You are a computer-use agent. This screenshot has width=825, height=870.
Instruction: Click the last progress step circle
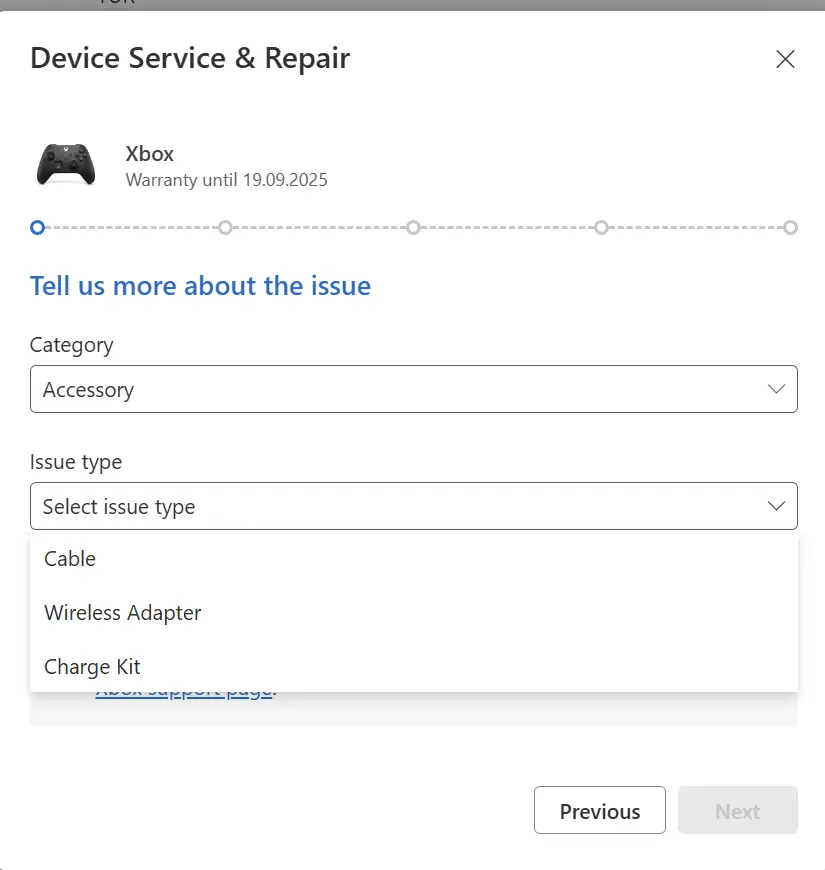(x=791, y=227)
